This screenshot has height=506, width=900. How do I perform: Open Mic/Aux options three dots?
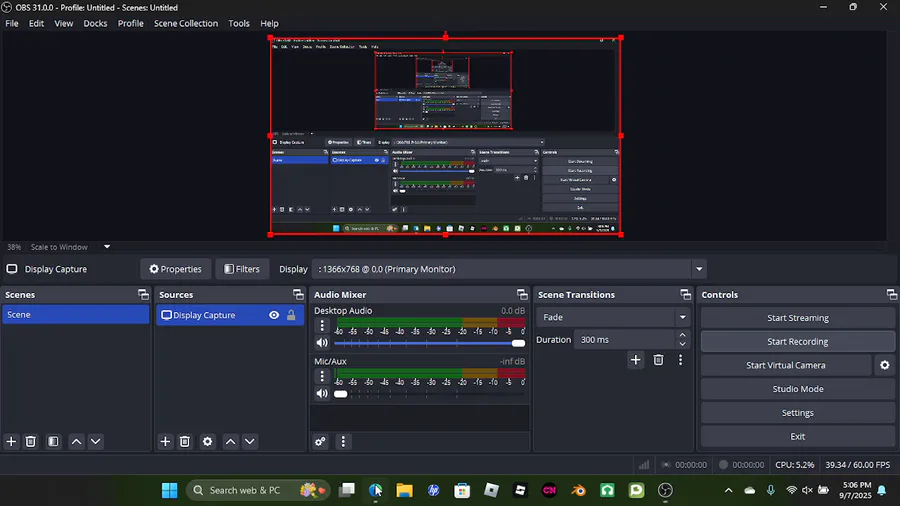[322, 376]
